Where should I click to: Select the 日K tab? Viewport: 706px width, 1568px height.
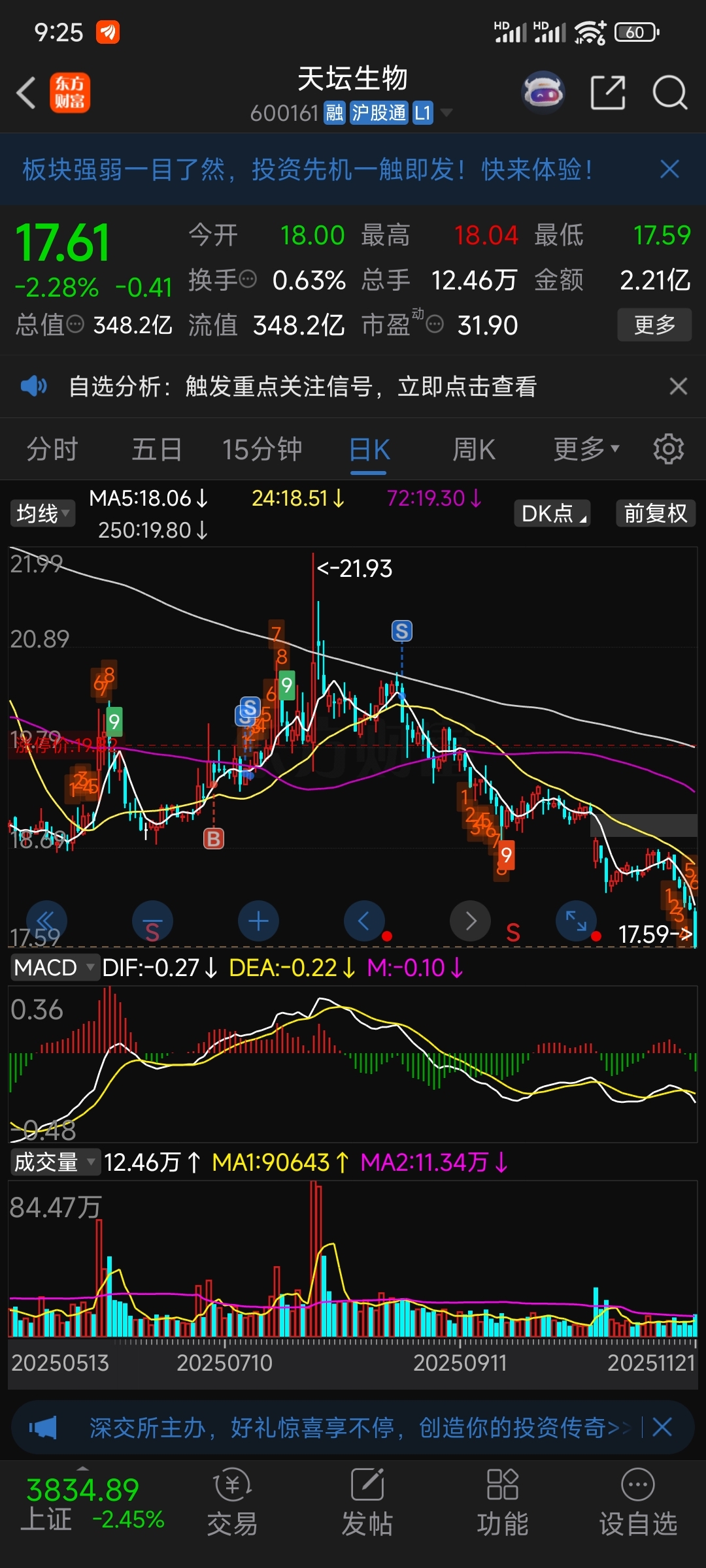pos(369,449)
